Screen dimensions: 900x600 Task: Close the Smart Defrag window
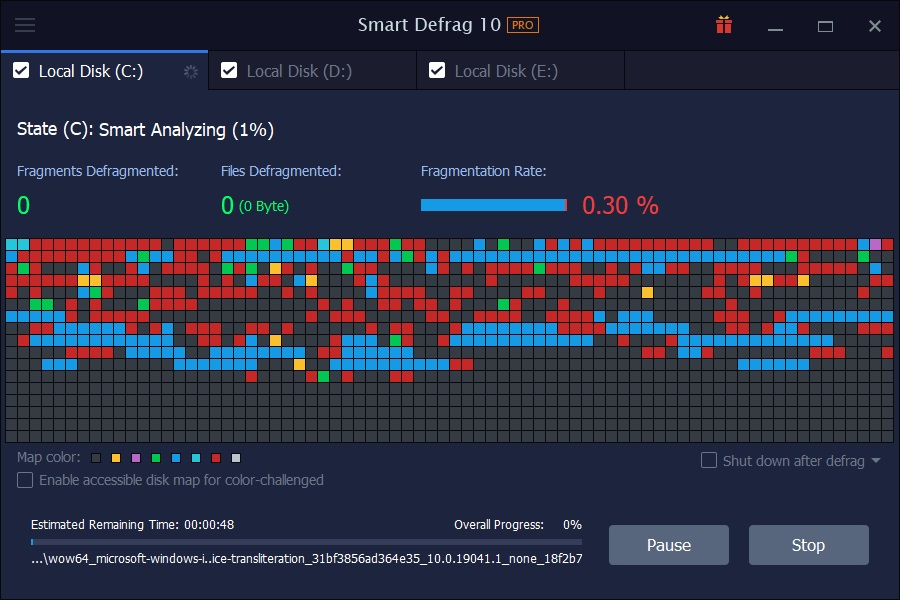pyautogui.click(x=875, y=26)
